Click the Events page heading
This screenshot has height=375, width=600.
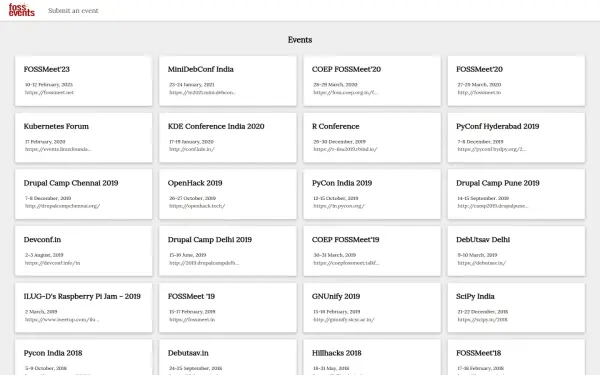pyautogui.click(x=300, y=40)
